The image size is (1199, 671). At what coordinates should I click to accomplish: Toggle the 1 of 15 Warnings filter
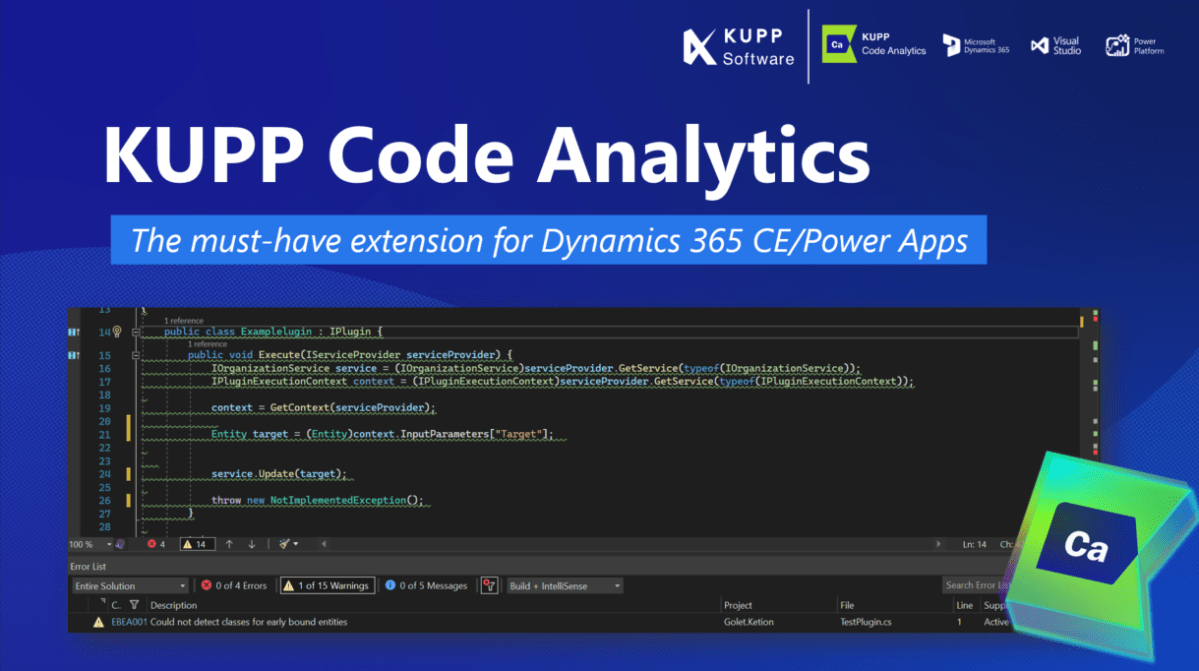327,586
